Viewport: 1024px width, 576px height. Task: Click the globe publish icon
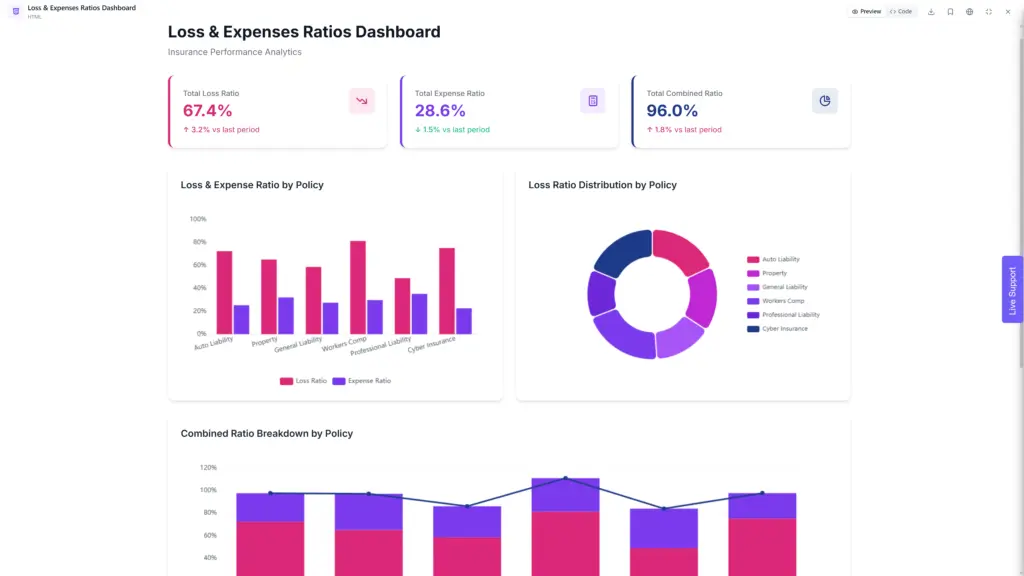(970, 12)
